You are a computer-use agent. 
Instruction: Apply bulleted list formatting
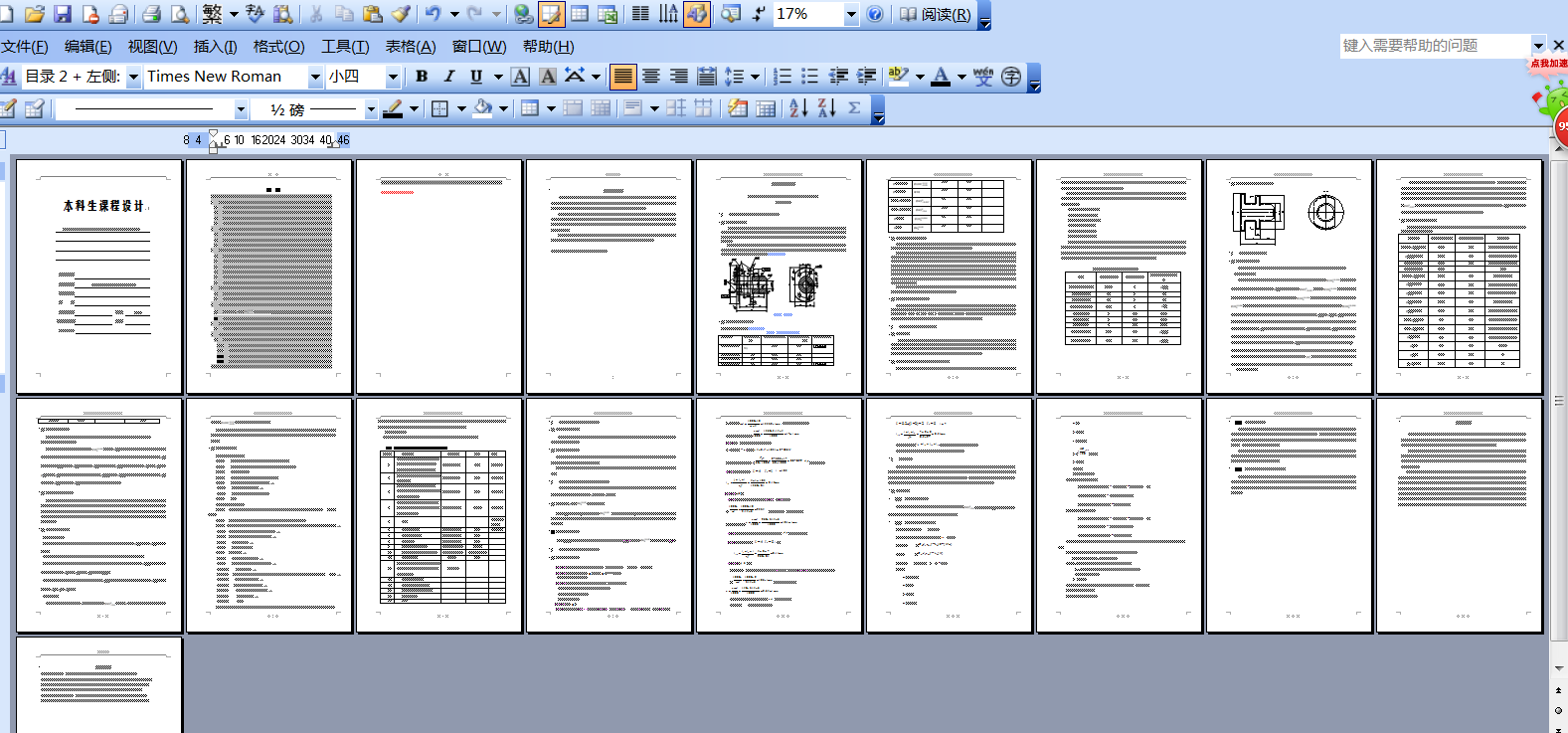[810, 77]
